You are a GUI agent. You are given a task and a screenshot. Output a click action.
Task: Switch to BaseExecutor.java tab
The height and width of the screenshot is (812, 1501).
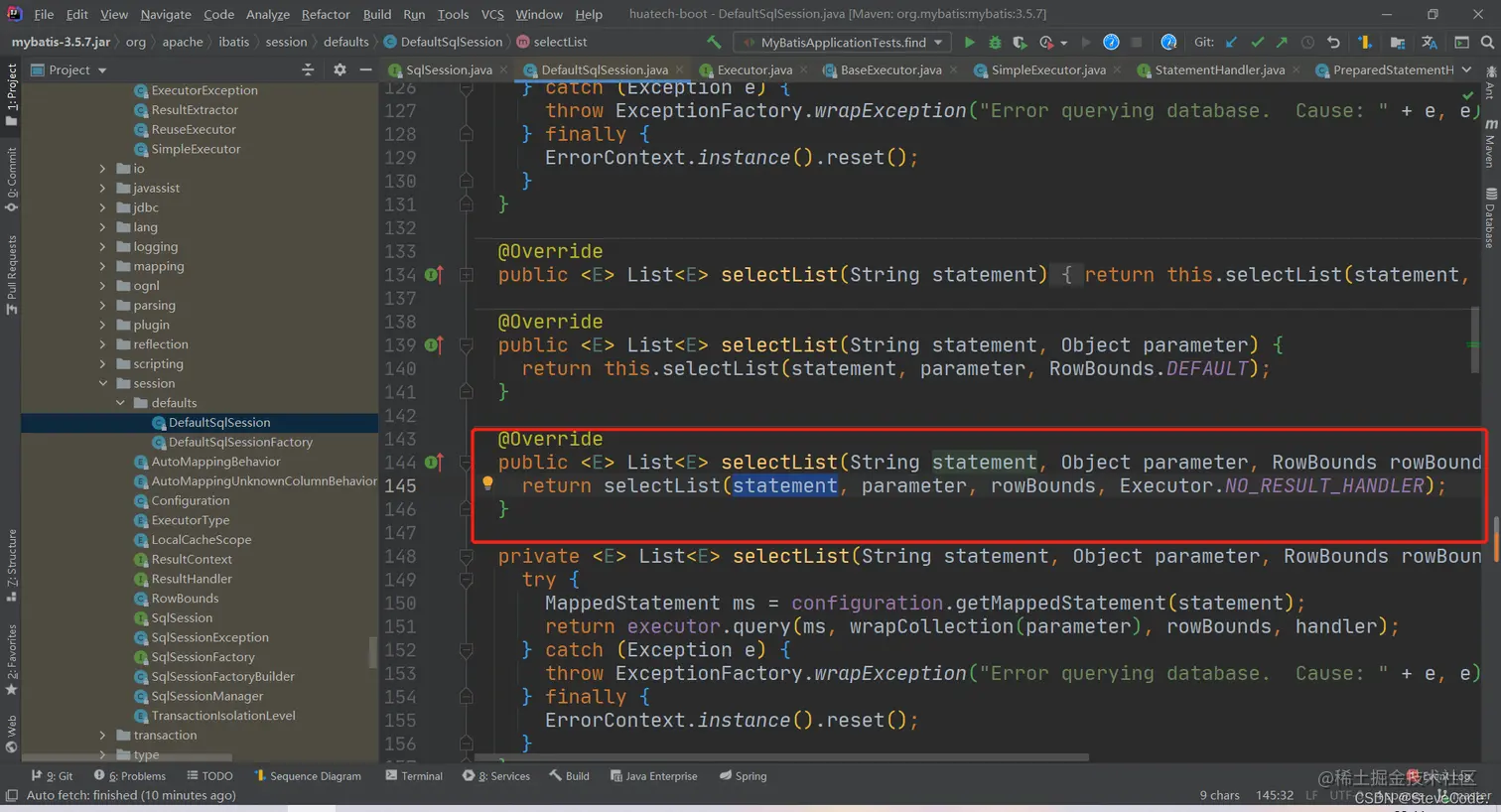pos(889,69)
